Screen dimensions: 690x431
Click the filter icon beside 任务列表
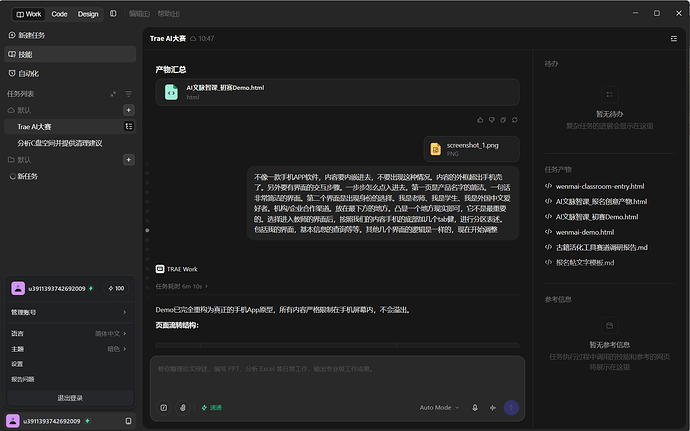[x=128, y=94]
